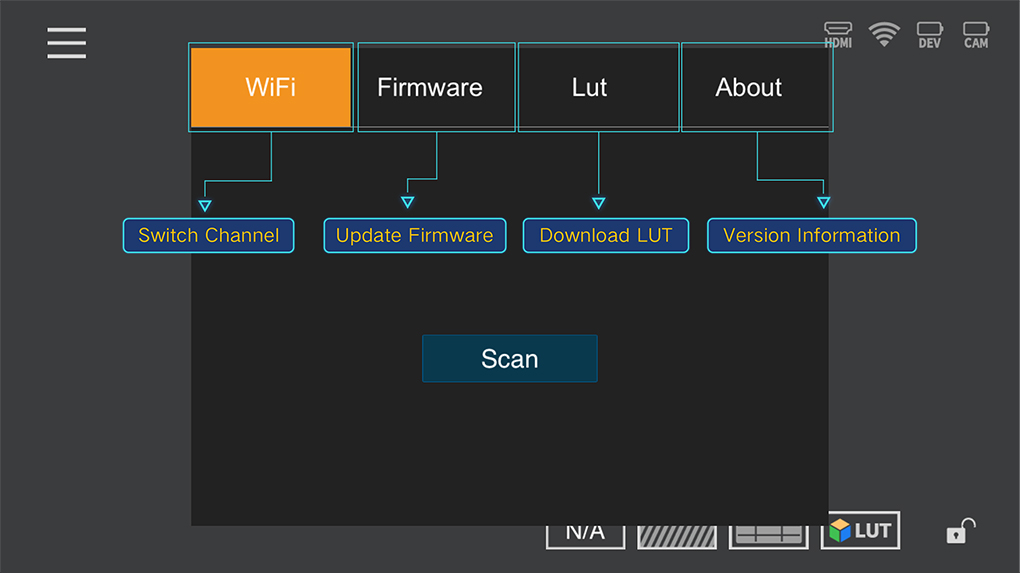Open the hamburger menu
The width and height of the screenshot is (1020, 573).
pos(66,43)
